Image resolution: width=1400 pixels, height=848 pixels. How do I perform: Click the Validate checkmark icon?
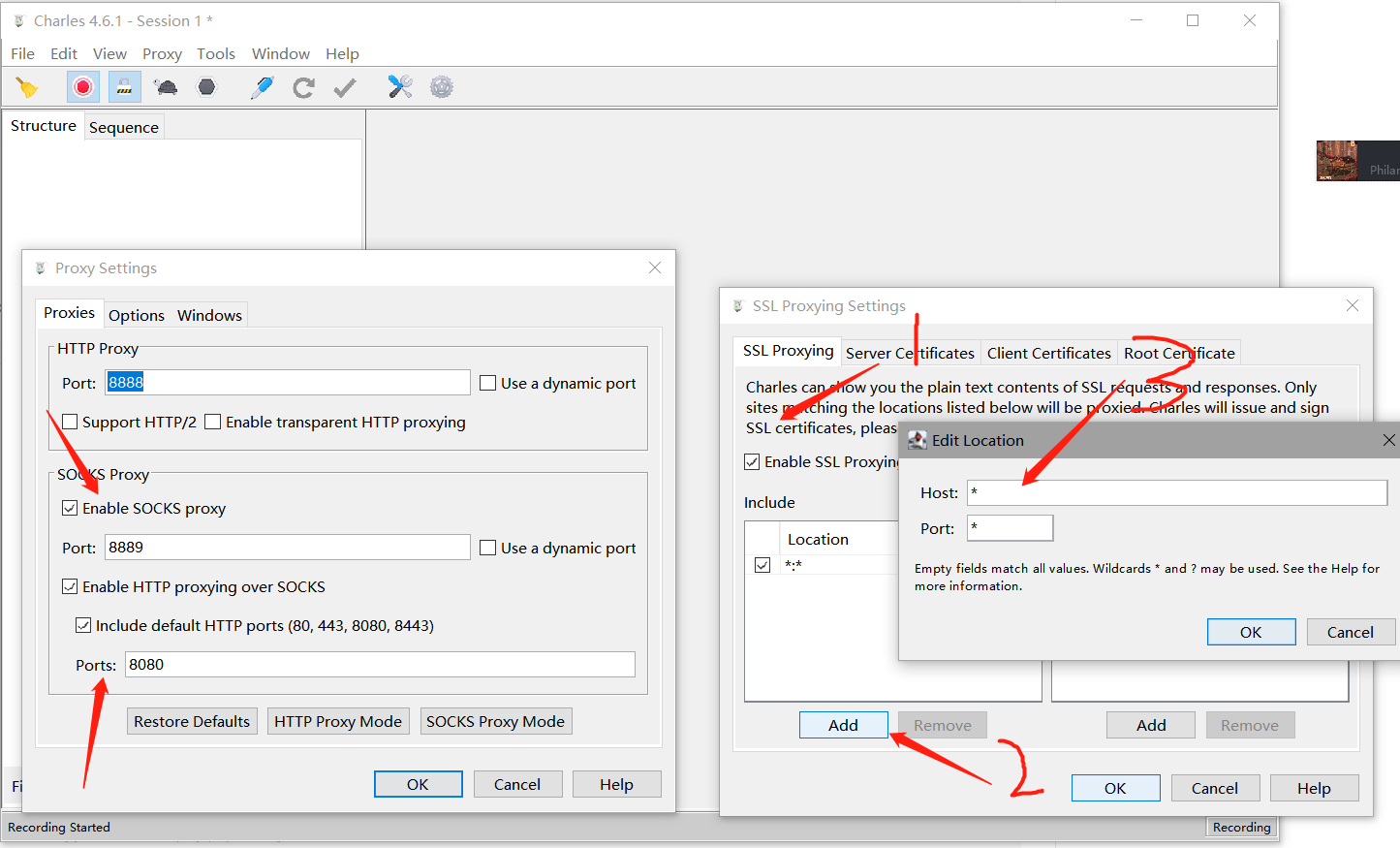(x=345, y=87)
